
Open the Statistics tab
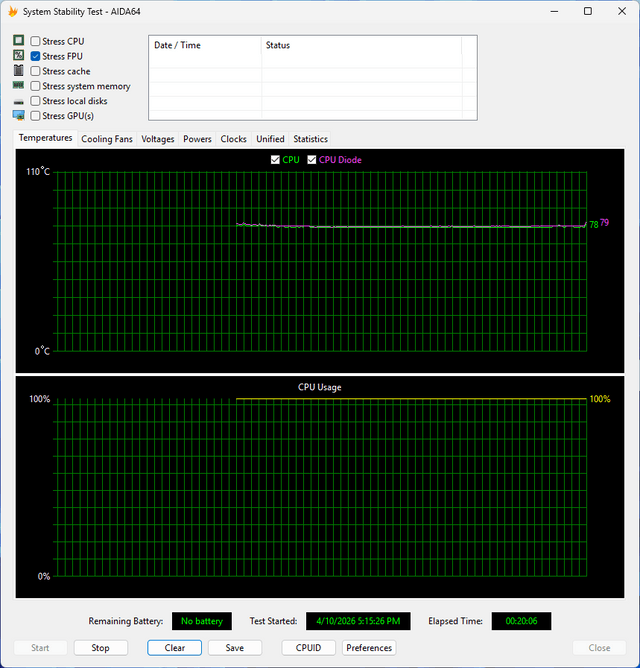point(310,139)
